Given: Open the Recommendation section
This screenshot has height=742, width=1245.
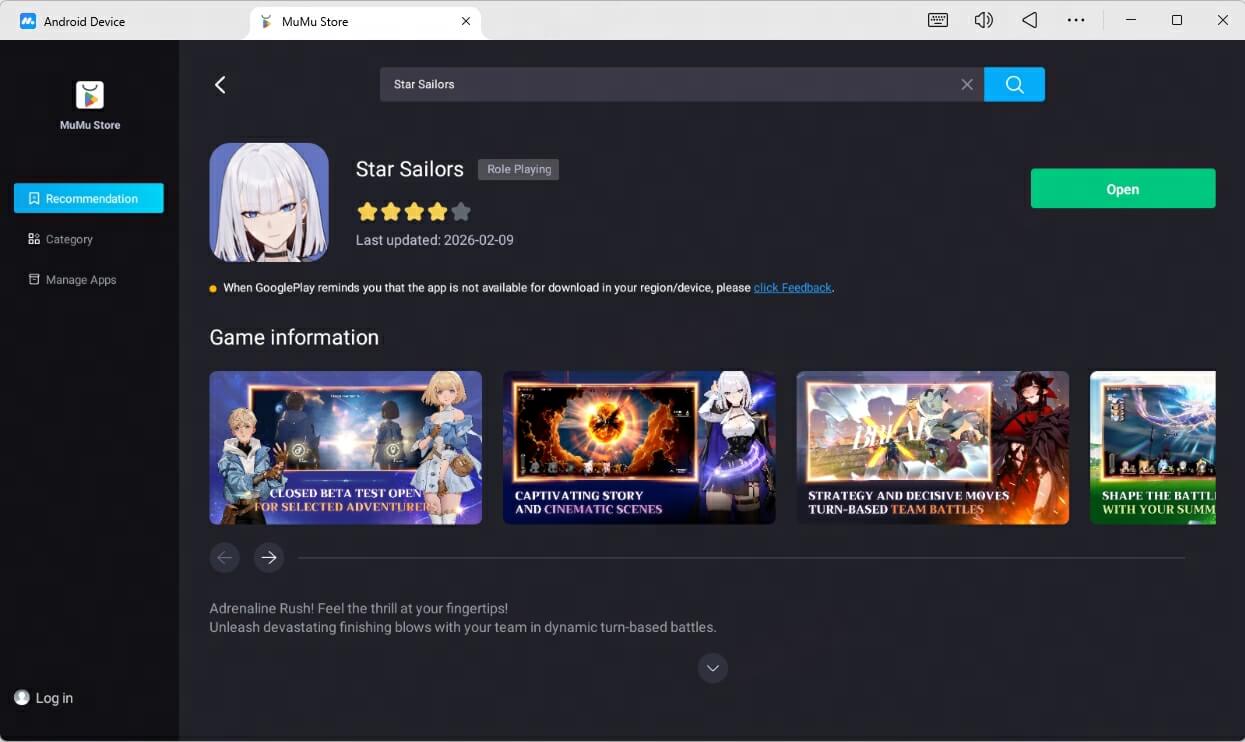Looking at the screenshot, I should click(89, 198).
